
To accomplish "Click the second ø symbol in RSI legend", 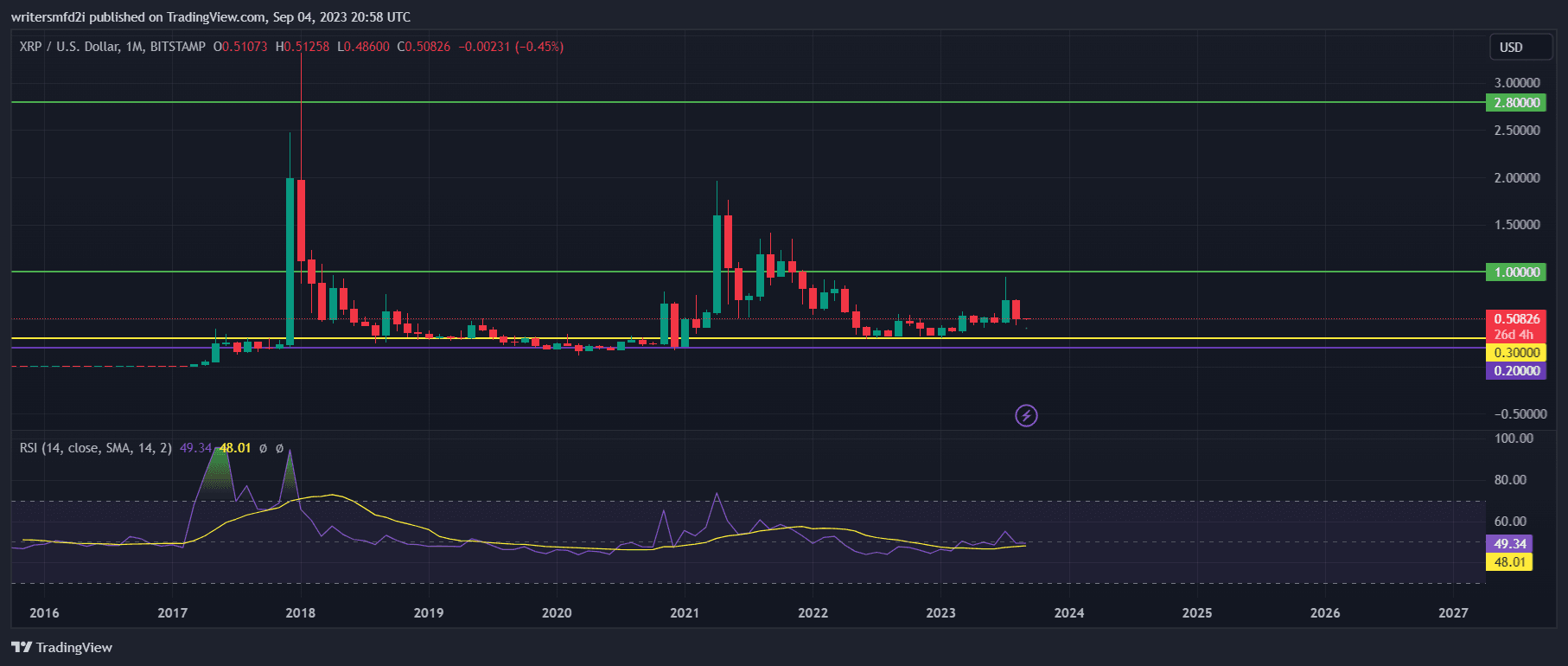I will pyautogui.click(x=279, y=448).
